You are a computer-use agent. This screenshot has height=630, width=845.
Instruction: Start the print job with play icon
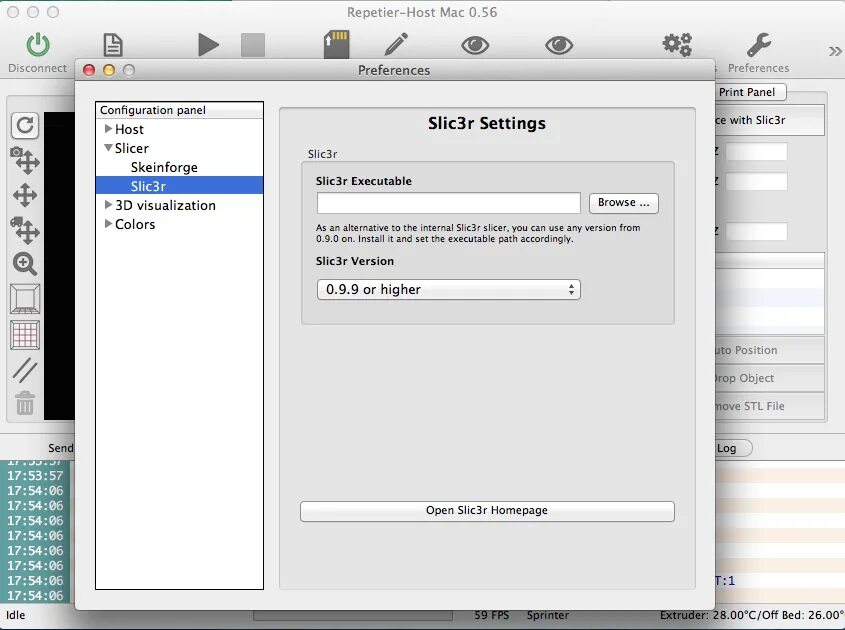(x=208, y=45)
